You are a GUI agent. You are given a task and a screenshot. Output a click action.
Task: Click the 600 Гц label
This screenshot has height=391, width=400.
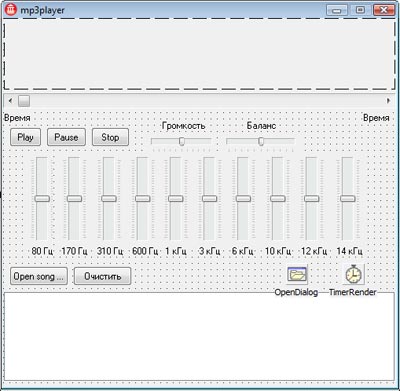coord(145,251)
